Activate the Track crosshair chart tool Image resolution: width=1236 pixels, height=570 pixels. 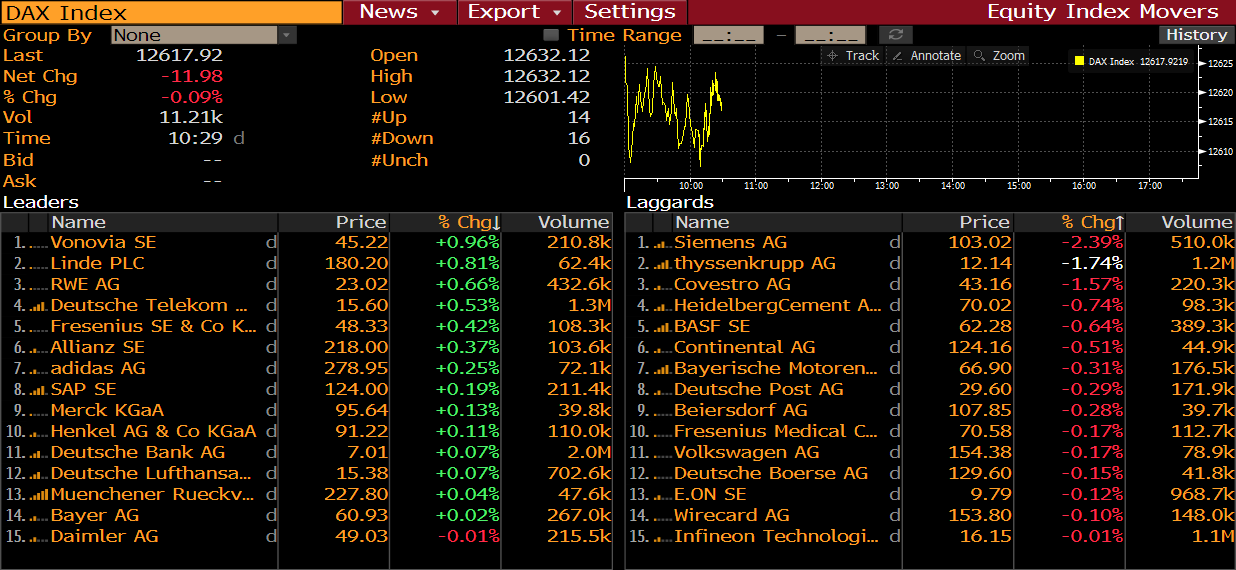(852, 56)
